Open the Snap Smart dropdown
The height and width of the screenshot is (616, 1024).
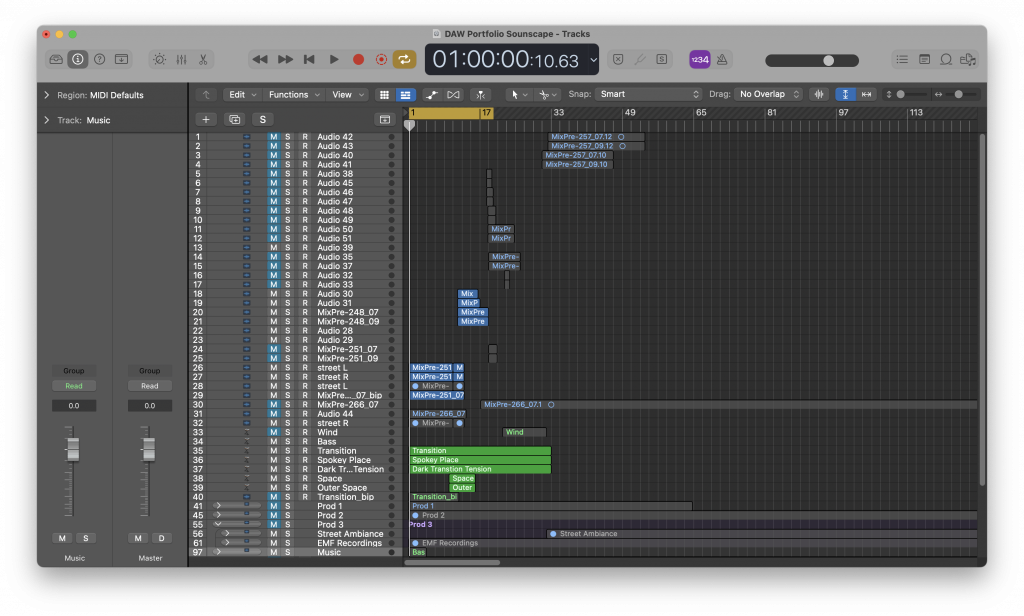tap(648, 95)
